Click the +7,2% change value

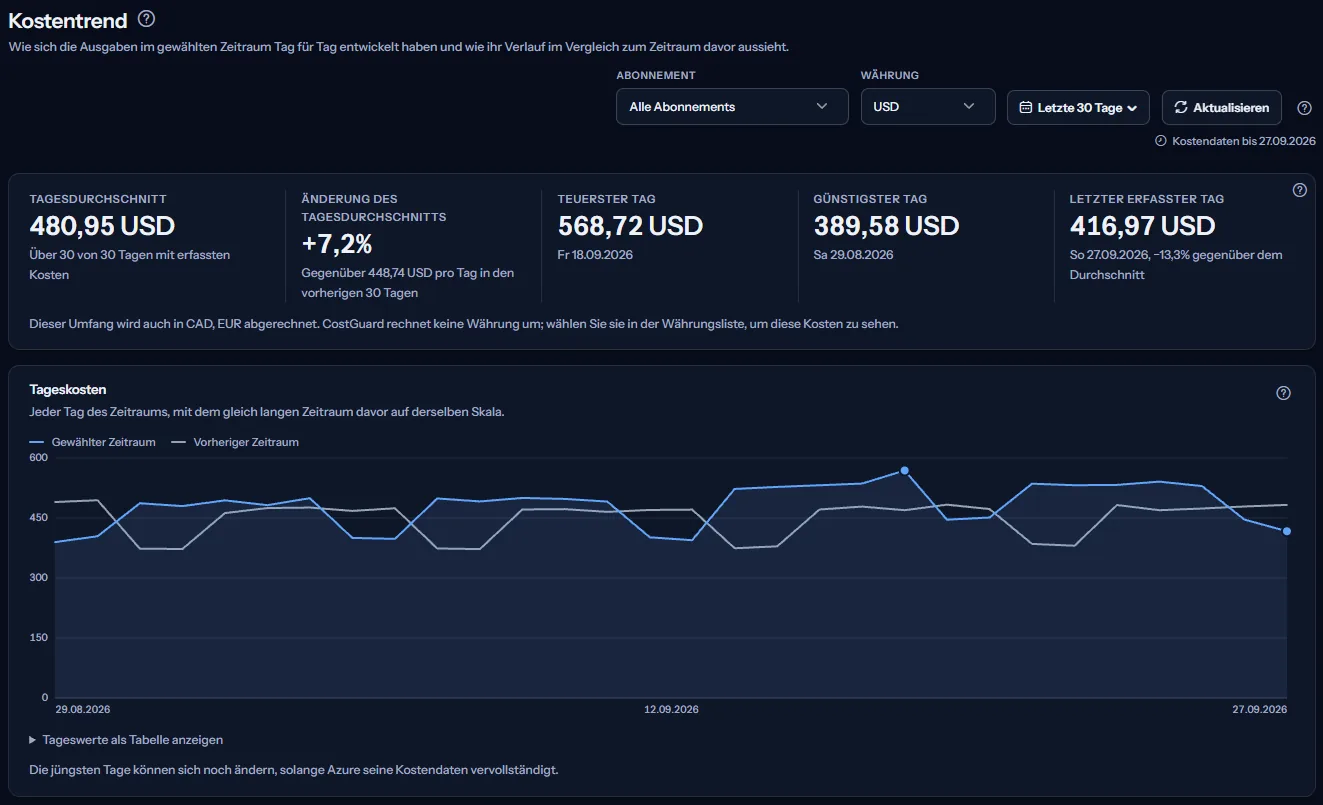point(337,243)
